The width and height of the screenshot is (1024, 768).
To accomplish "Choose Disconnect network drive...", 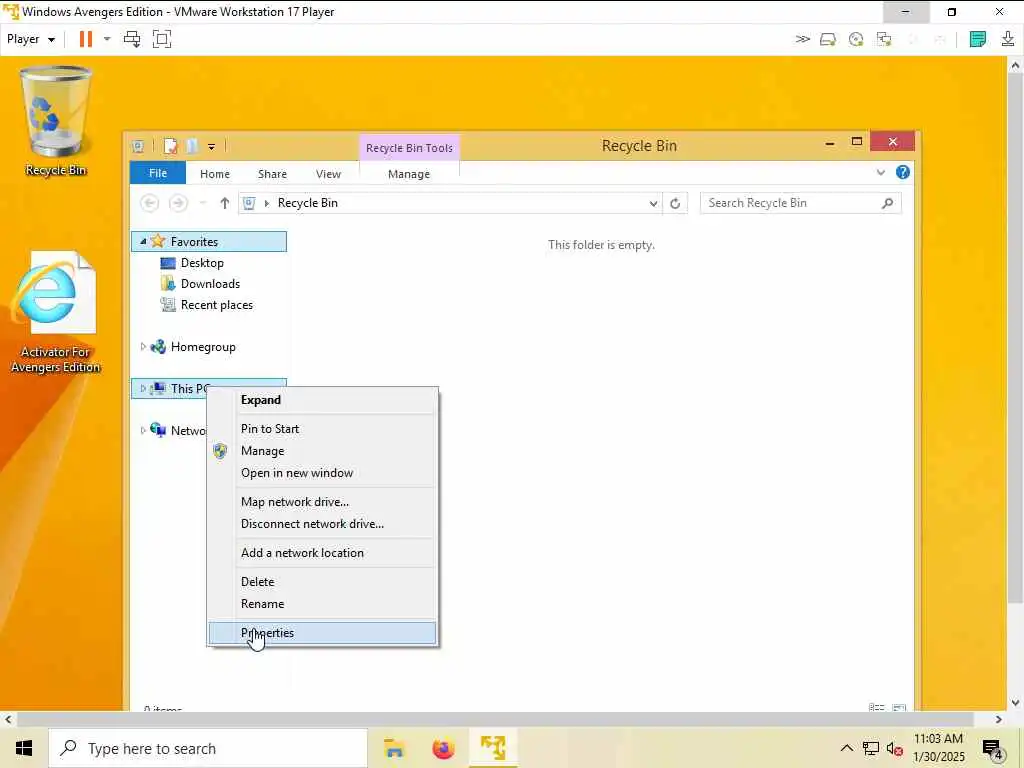I will pyautogui.click(x=322, y=524).
